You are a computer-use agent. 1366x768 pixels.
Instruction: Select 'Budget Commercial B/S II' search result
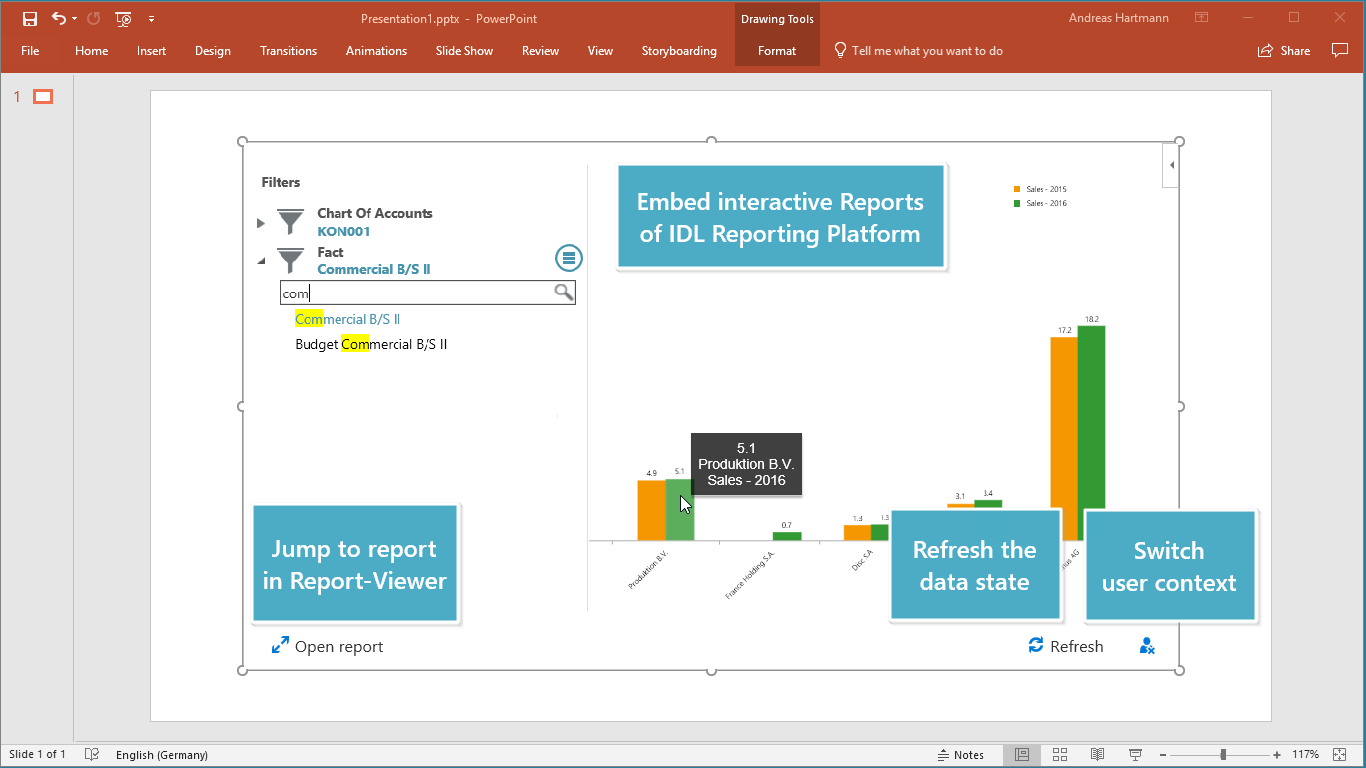pos(371,344)
